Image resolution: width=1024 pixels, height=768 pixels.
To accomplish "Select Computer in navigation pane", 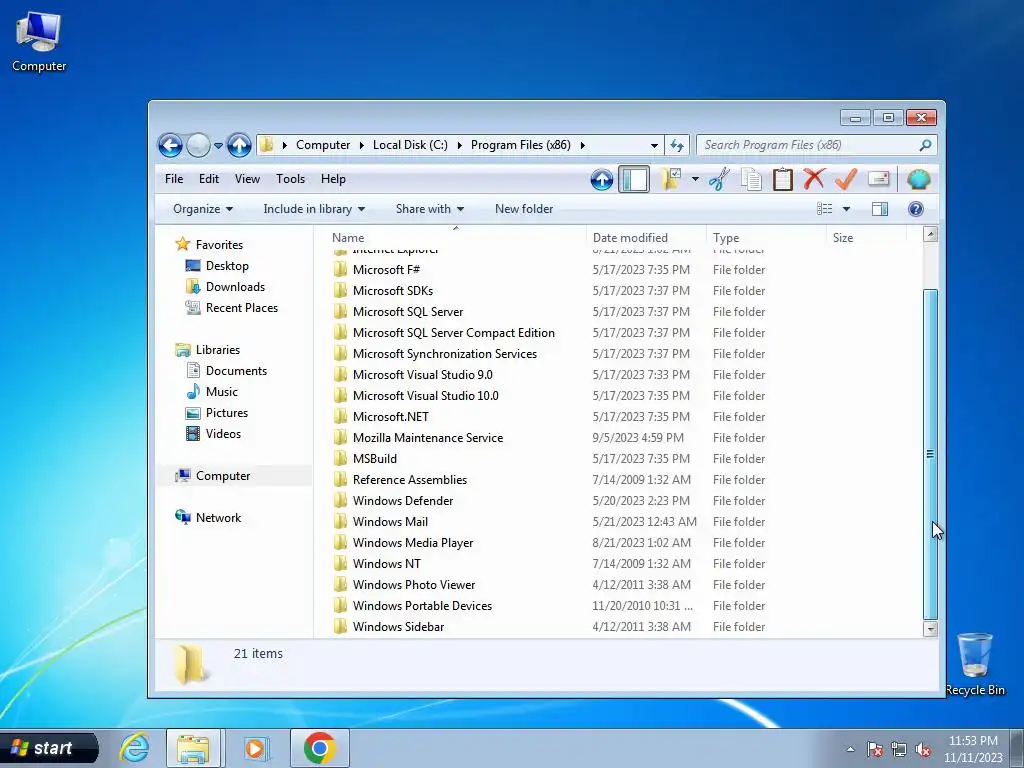I will [x=223, y=476].
